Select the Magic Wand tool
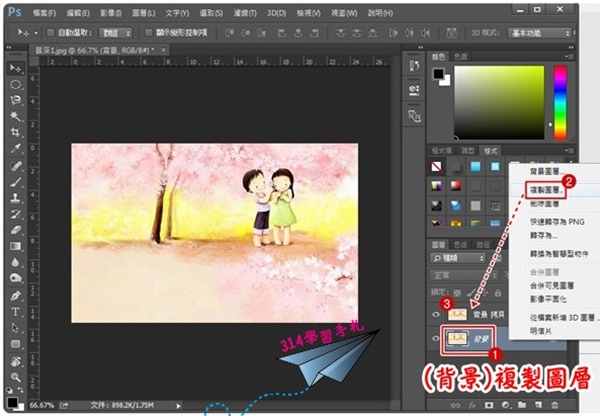The height and width of the screenshot is (416, 600). pyautogui.click(x=15, y=116)
